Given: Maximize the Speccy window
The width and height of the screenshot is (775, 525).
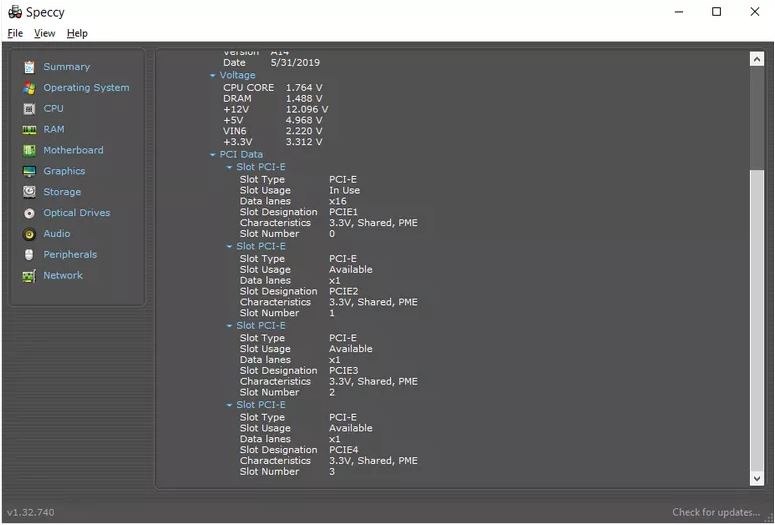Looking at the screenshot, I should point(716,12).
